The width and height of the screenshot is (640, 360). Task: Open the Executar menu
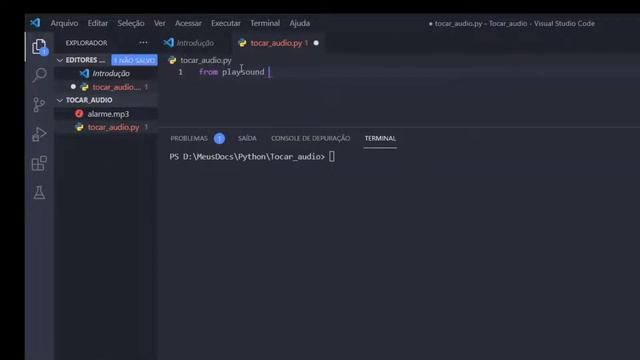[226, 23]
